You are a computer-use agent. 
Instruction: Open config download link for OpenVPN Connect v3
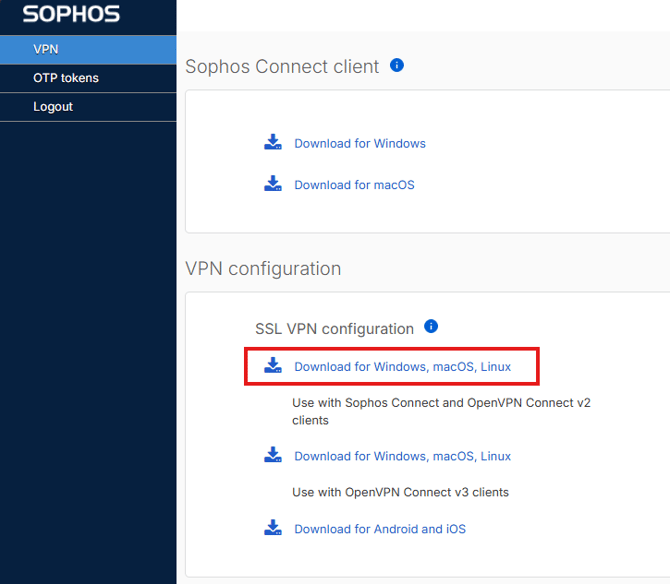[402, 456]
